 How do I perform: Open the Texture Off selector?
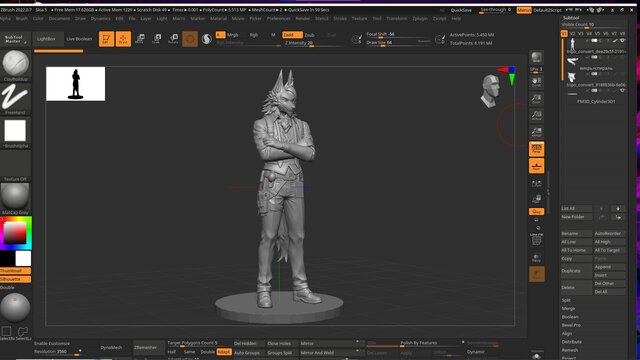(16, 166)
